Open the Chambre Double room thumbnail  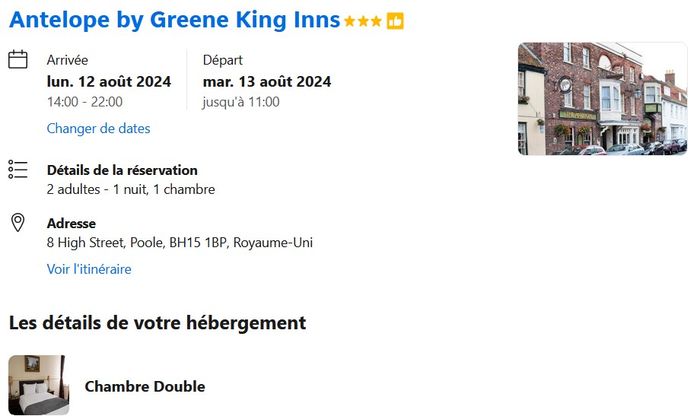(x=38, y=384)
